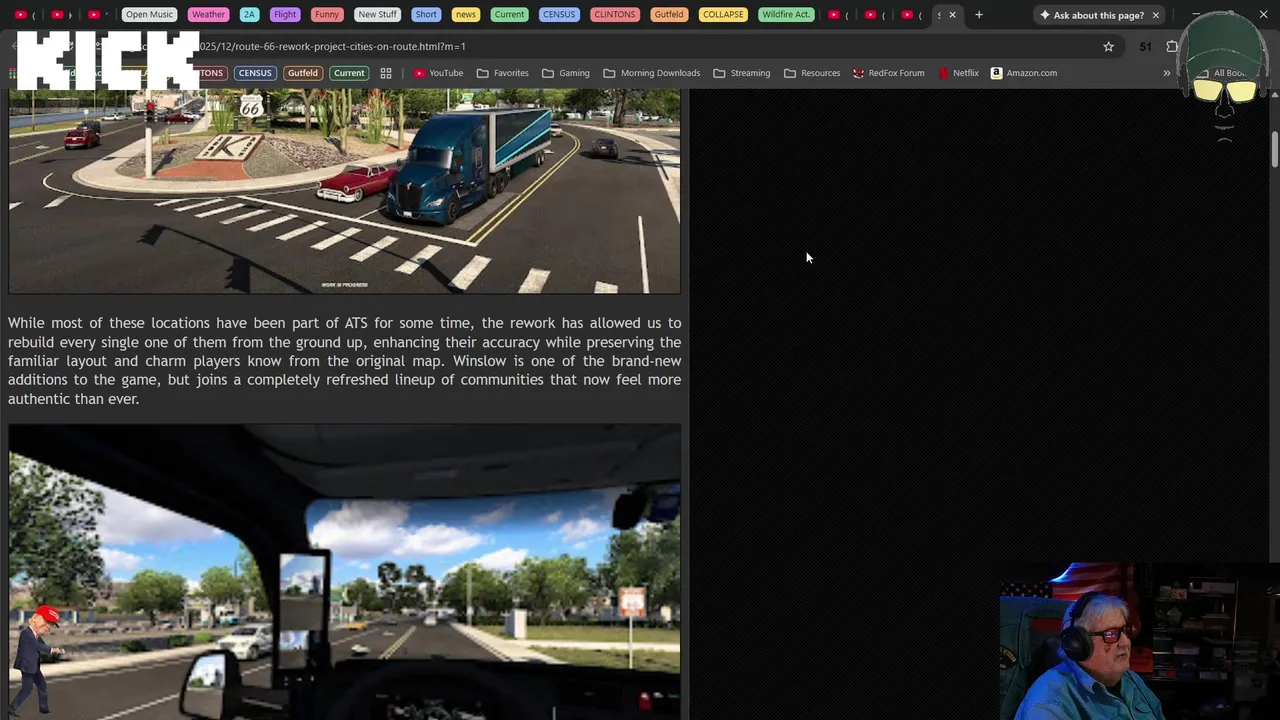Open the New Stuff tab group
The height and width of the screenshot is (720, 1280).
click(x=377, y=15)
